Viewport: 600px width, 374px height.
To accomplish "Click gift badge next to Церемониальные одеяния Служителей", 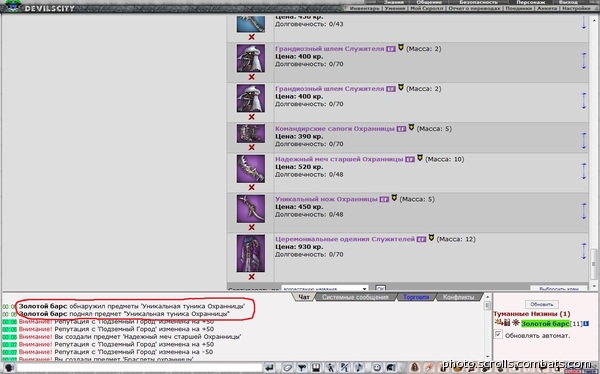I will coord(421,239).
